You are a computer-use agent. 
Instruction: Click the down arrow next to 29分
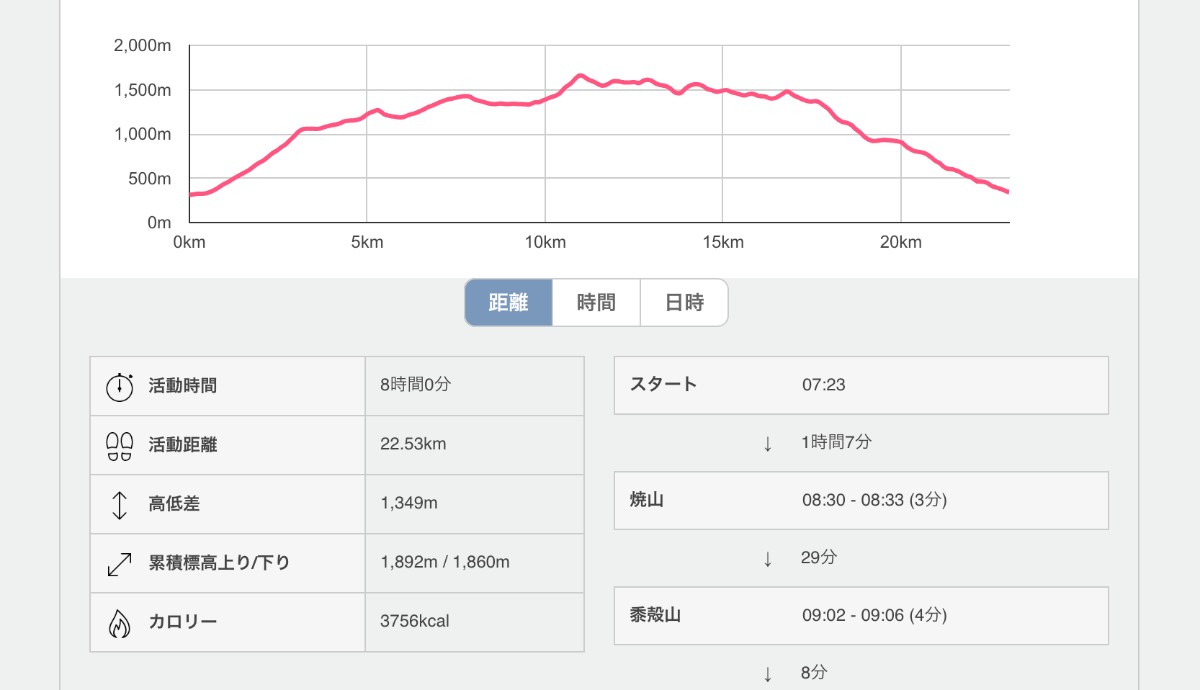tap(768, 558)
